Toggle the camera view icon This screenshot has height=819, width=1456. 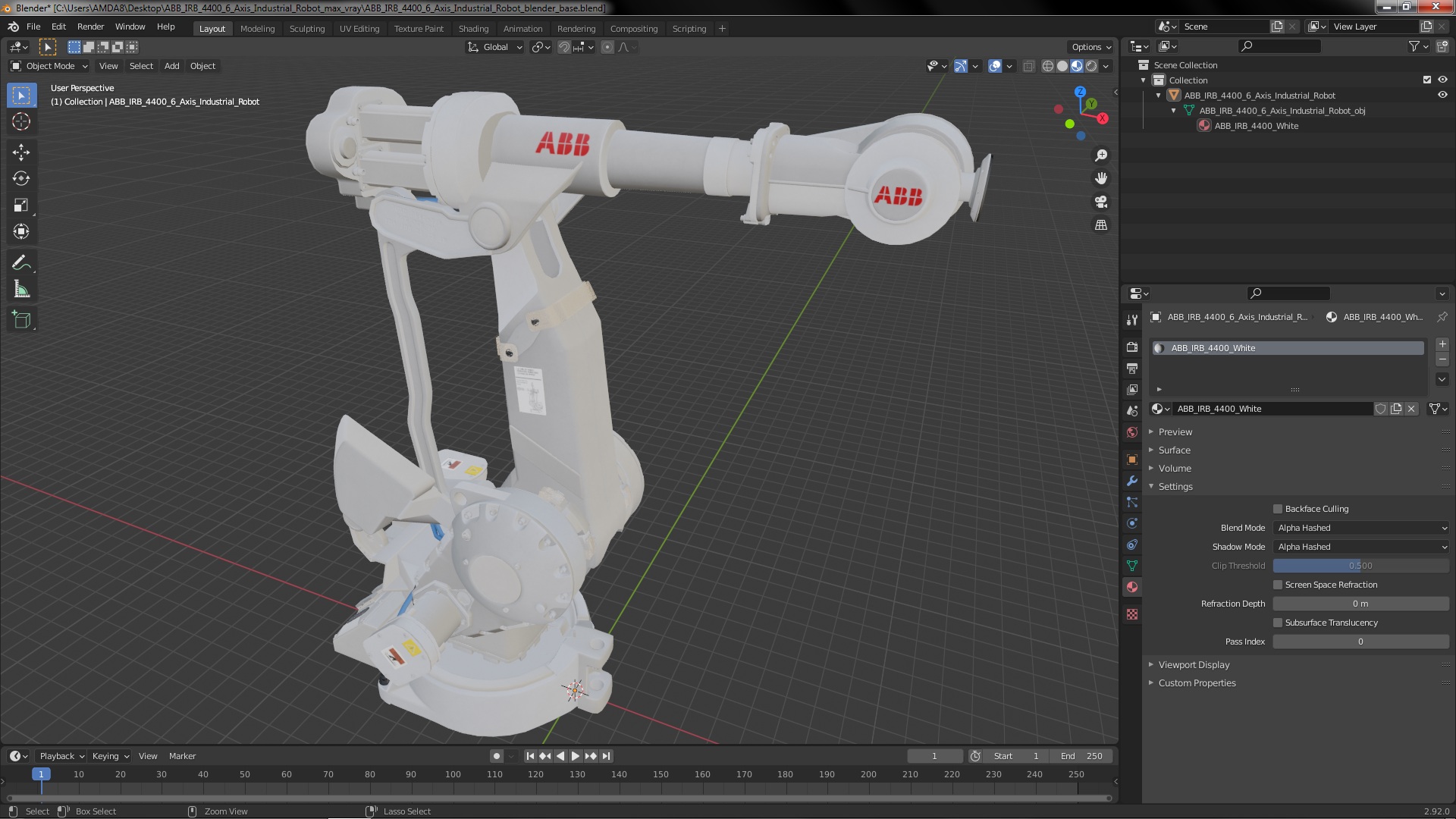pyautogui.click(x=1101, y=202)
